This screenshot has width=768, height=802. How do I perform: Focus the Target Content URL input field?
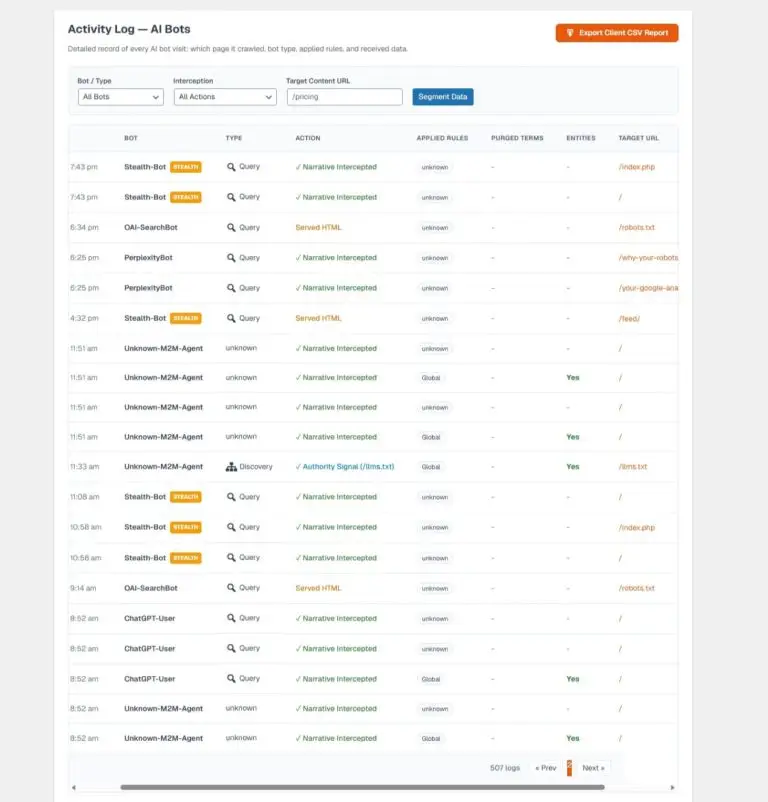point(345,97)
